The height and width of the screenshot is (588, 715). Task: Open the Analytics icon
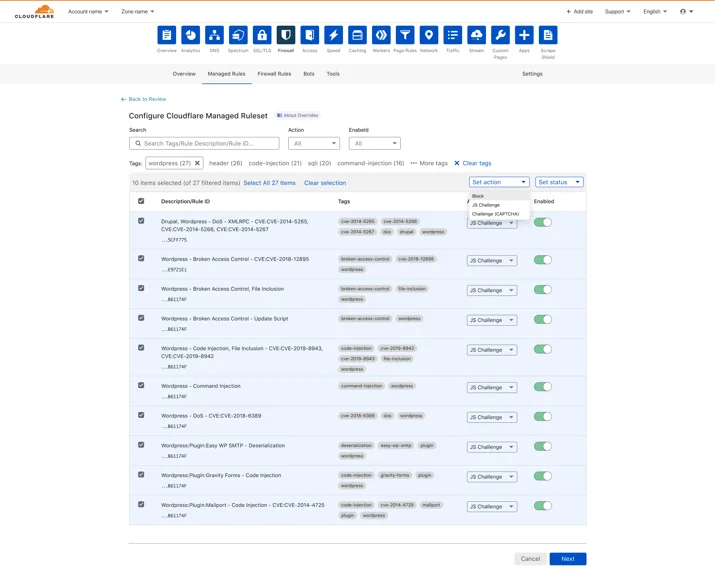pyautogui.click(x=191, y=35)
